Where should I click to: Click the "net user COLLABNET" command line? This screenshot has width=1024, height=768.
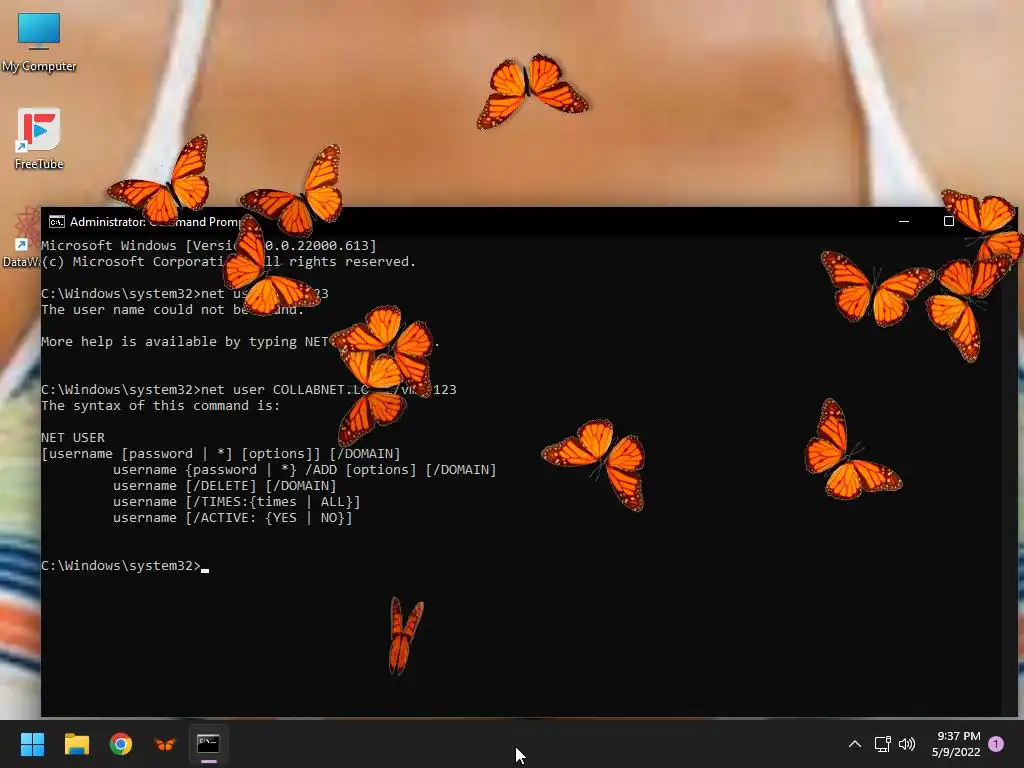[249, 390]
